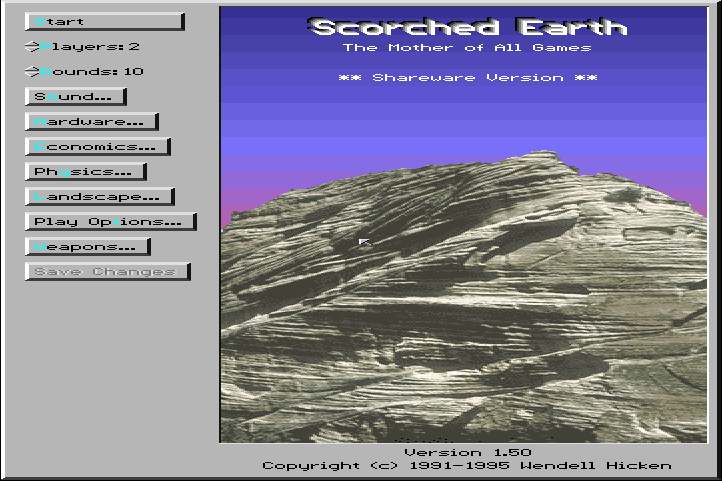Click the Save Changes button
The width and height of the screenshot is (722, 481).
click(108, 272)
